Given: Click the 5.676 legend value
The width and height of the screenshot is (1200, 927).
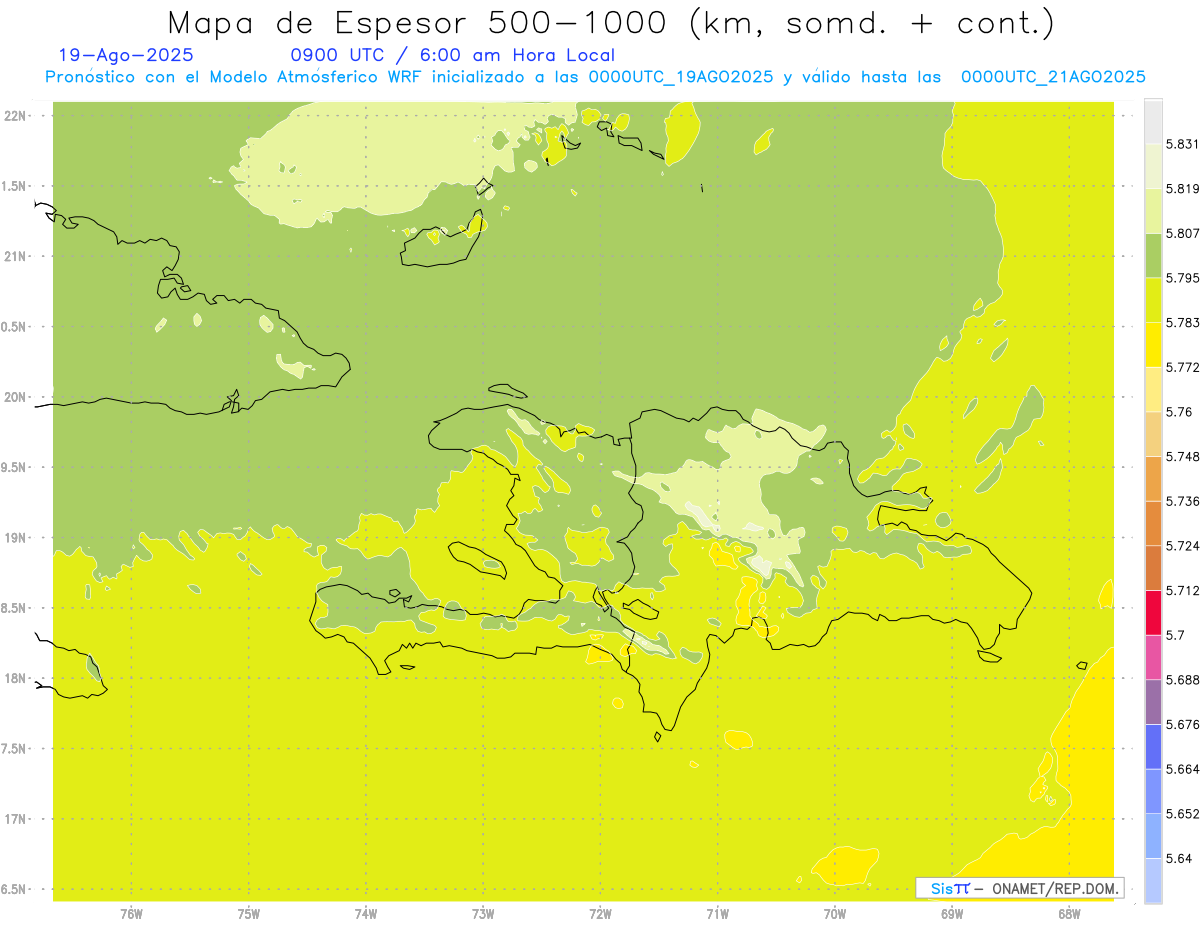Looking at the screenshot, I should (x=1183, y=724).
